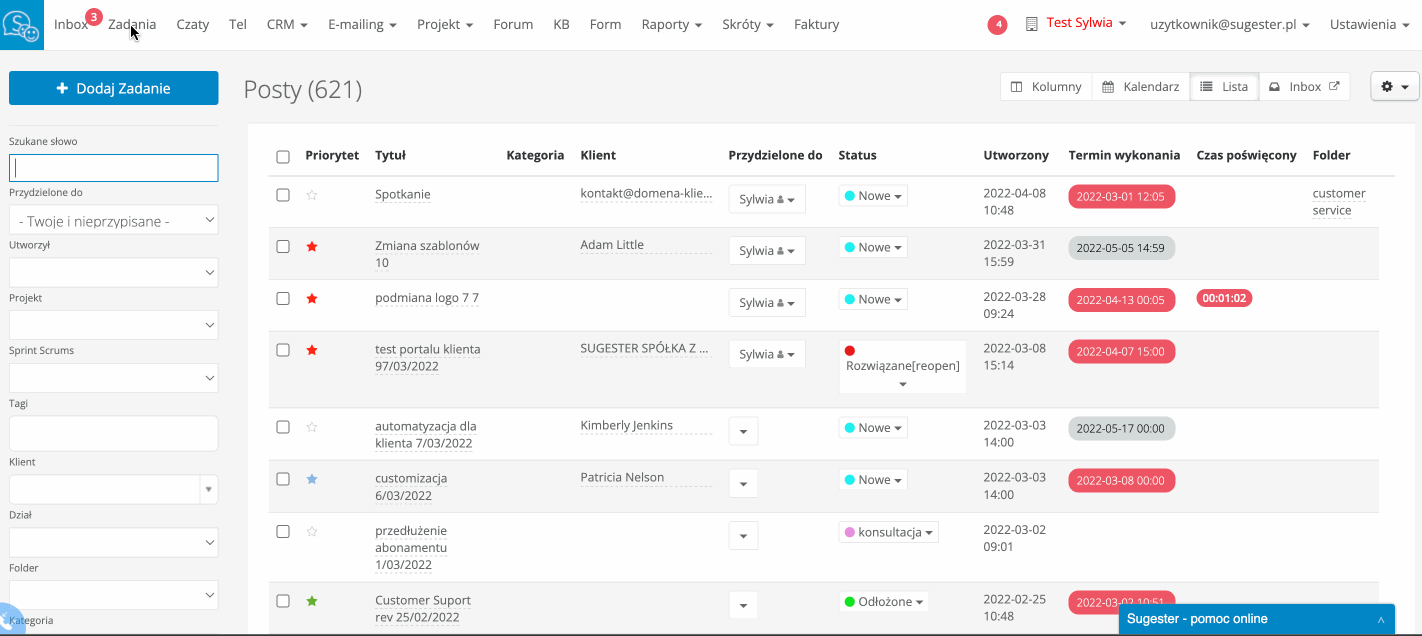Click the Sugester logo icon

21,25
